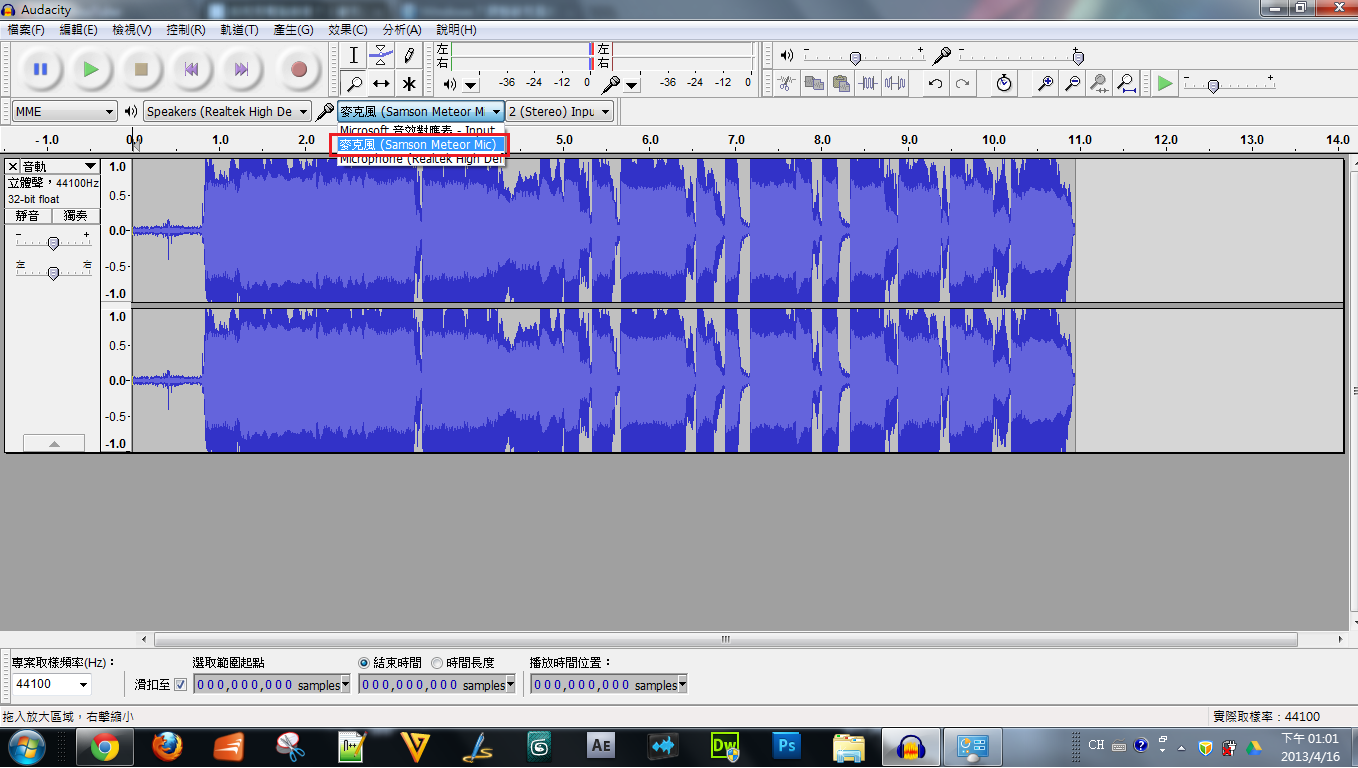Select the 時間長度 radio button
The height and width of the screenshot is (768, 1358).
[437, 663]
